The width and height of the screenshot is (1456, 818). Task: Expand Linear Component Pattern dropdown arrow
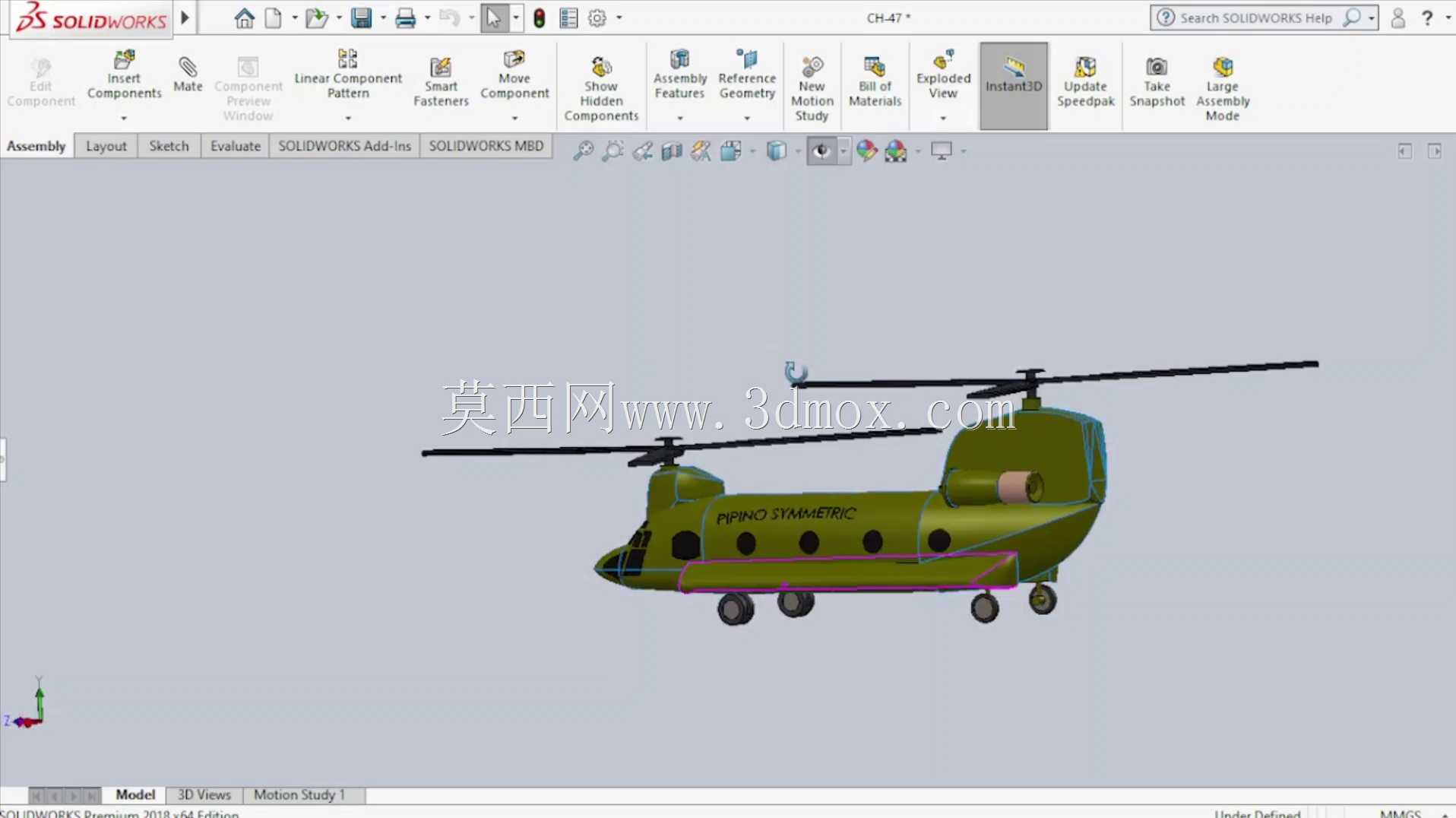click(x=348, y=118)
